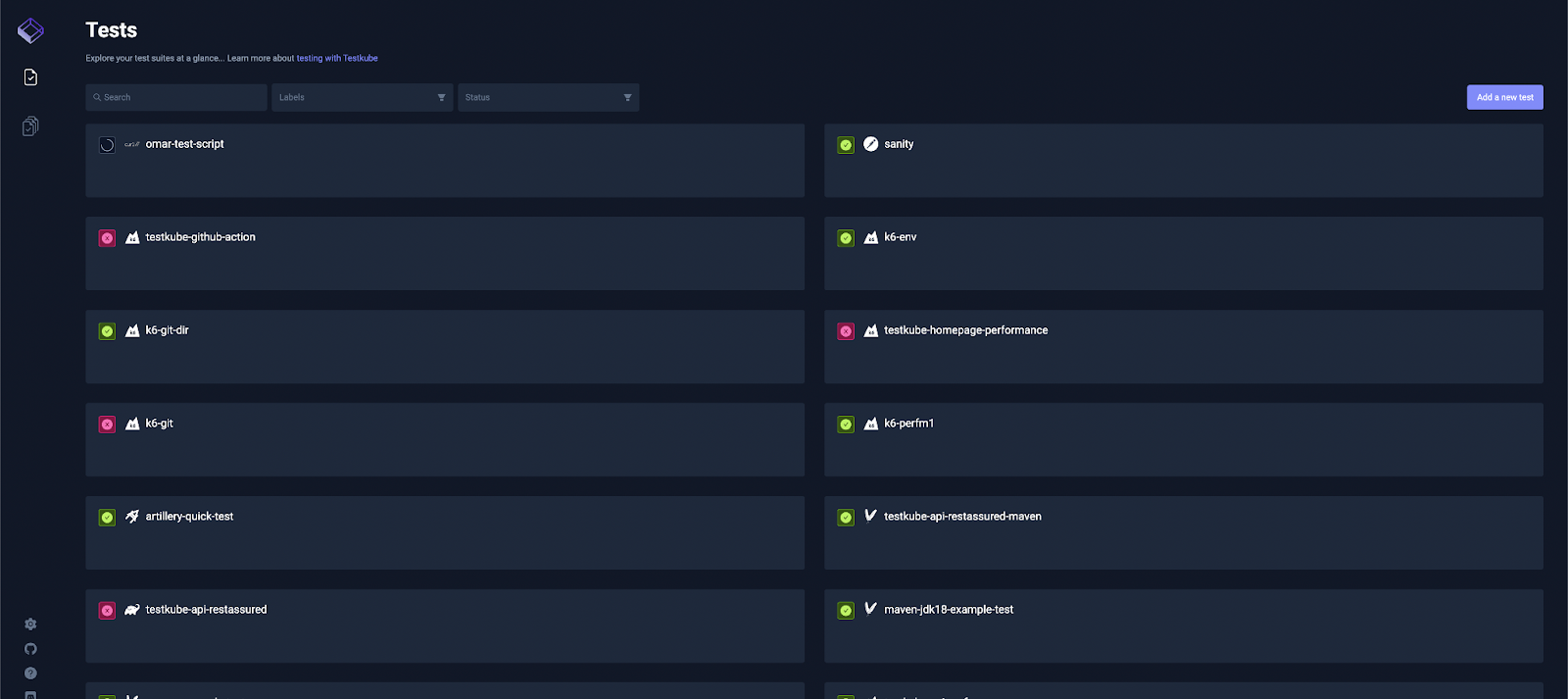Open the k6-git-dir test
This screenshot has height=699, width=1568.
pos(445,346)
